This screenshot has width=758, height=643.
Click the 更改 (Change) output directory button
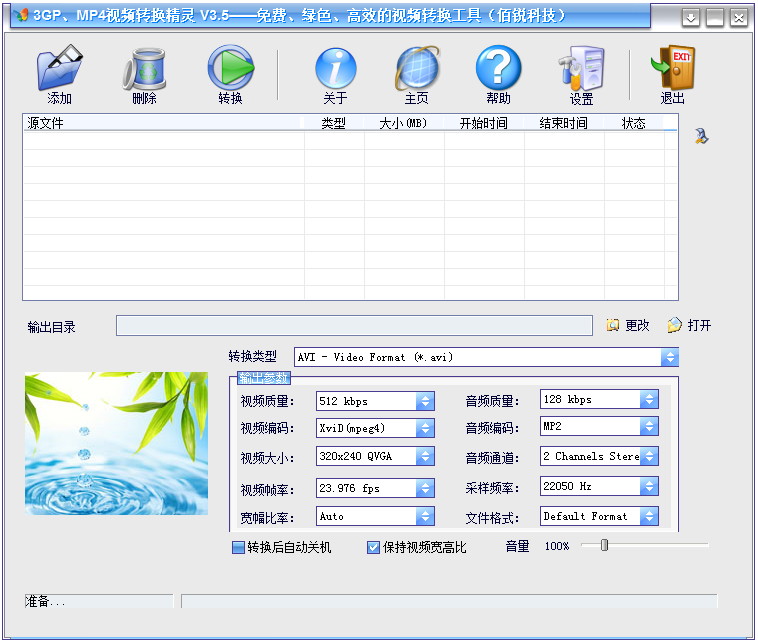point(628,326)
